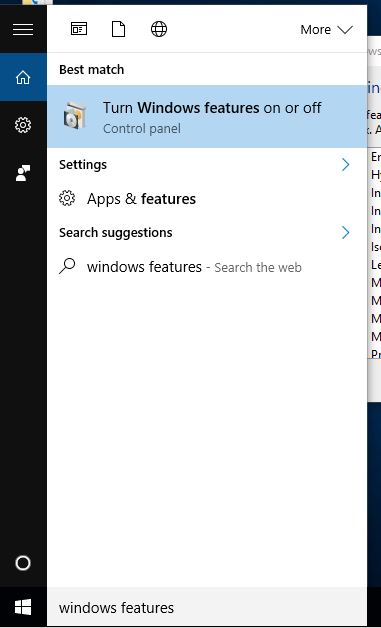Expand Search suggestions chevron
Viewport: 381px width, 628px height.
[x=345, y=233]
